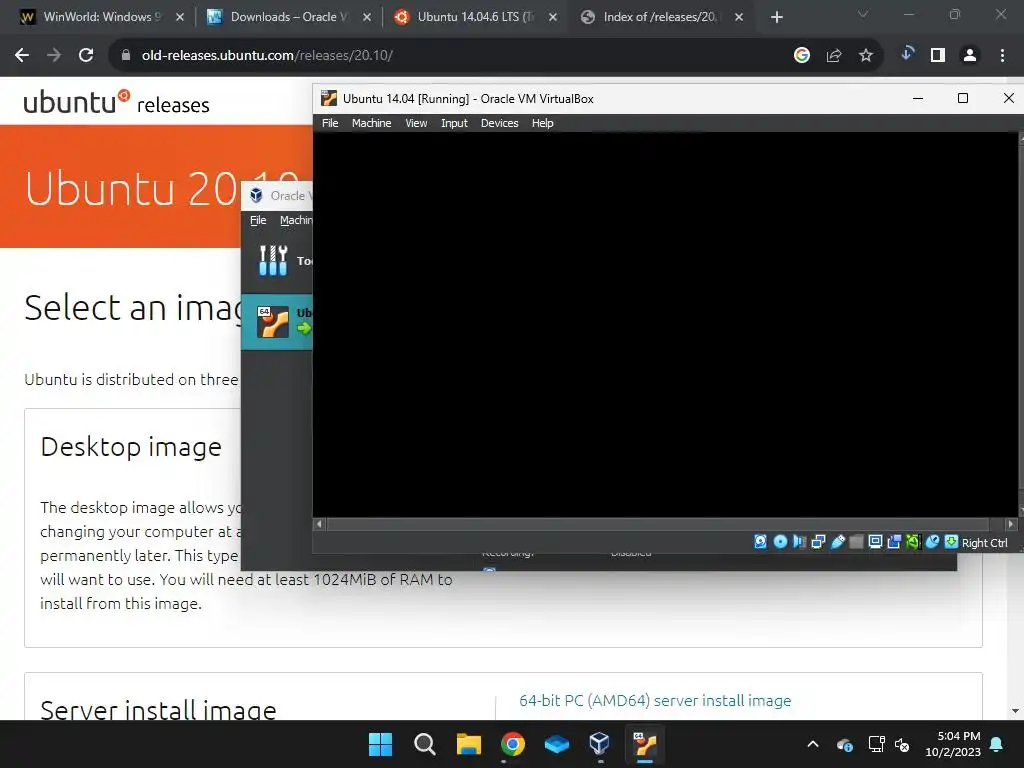
Task: Show hidden system tray icons
Action: tap(813, 744)
